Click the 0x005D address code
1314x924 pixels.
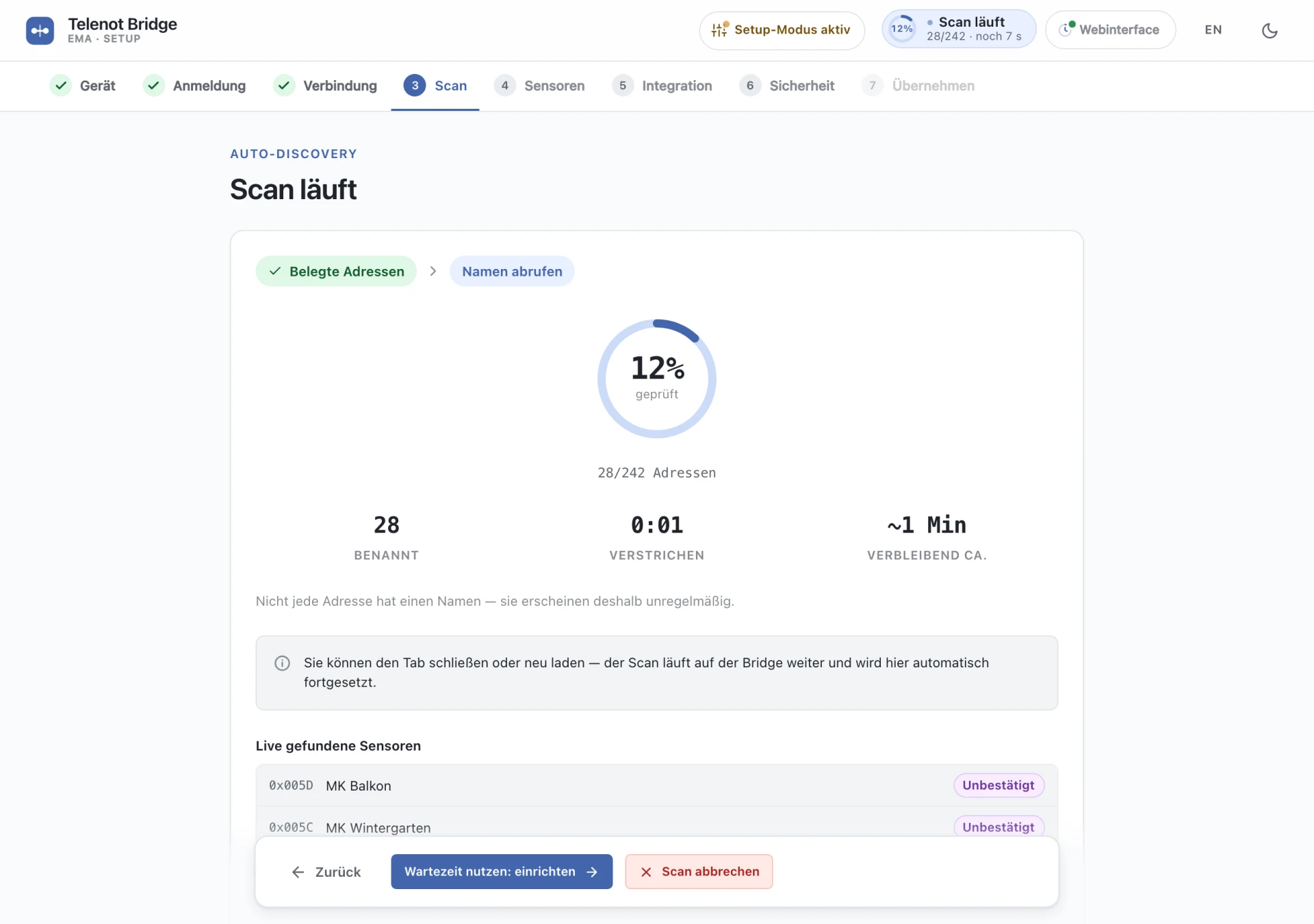click(x=291, y=786)
